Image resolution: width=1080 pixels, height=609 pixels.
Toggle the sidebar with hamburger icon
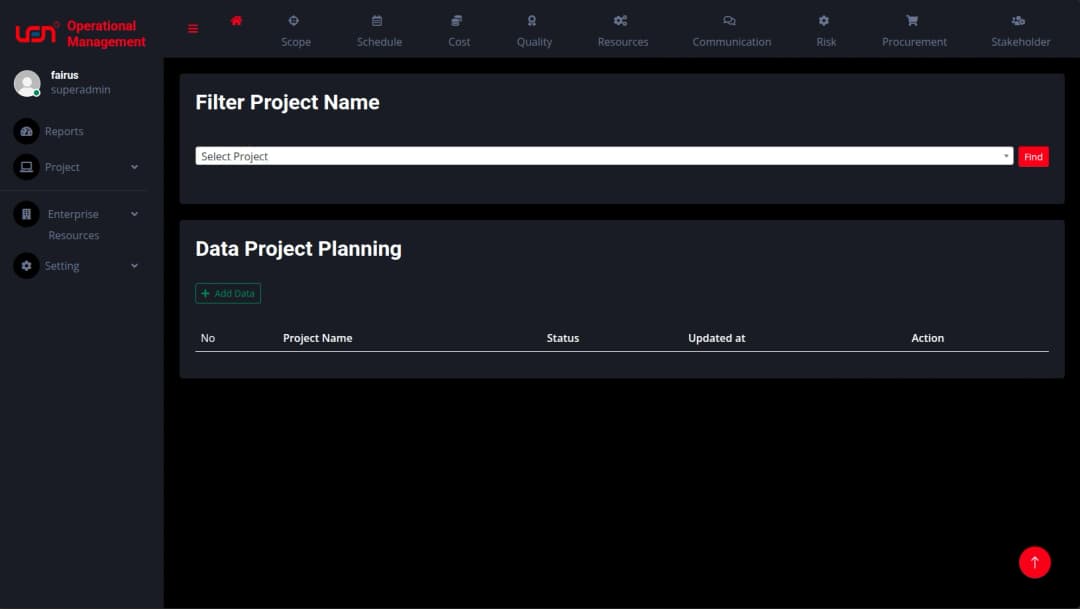[192, 28]
